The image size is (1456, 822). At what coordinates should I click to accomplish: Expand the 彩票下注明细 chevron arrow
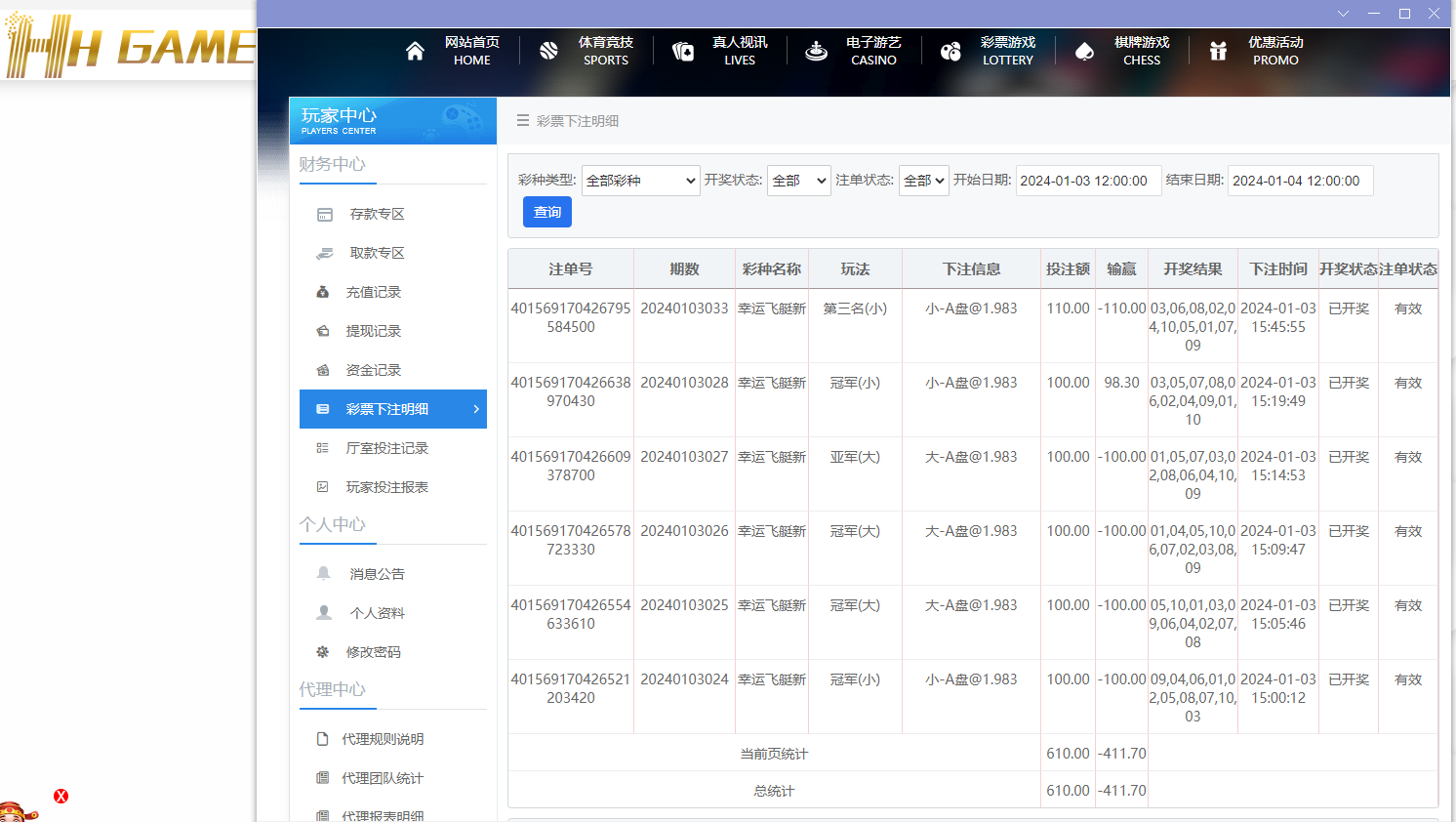point(476,409)
